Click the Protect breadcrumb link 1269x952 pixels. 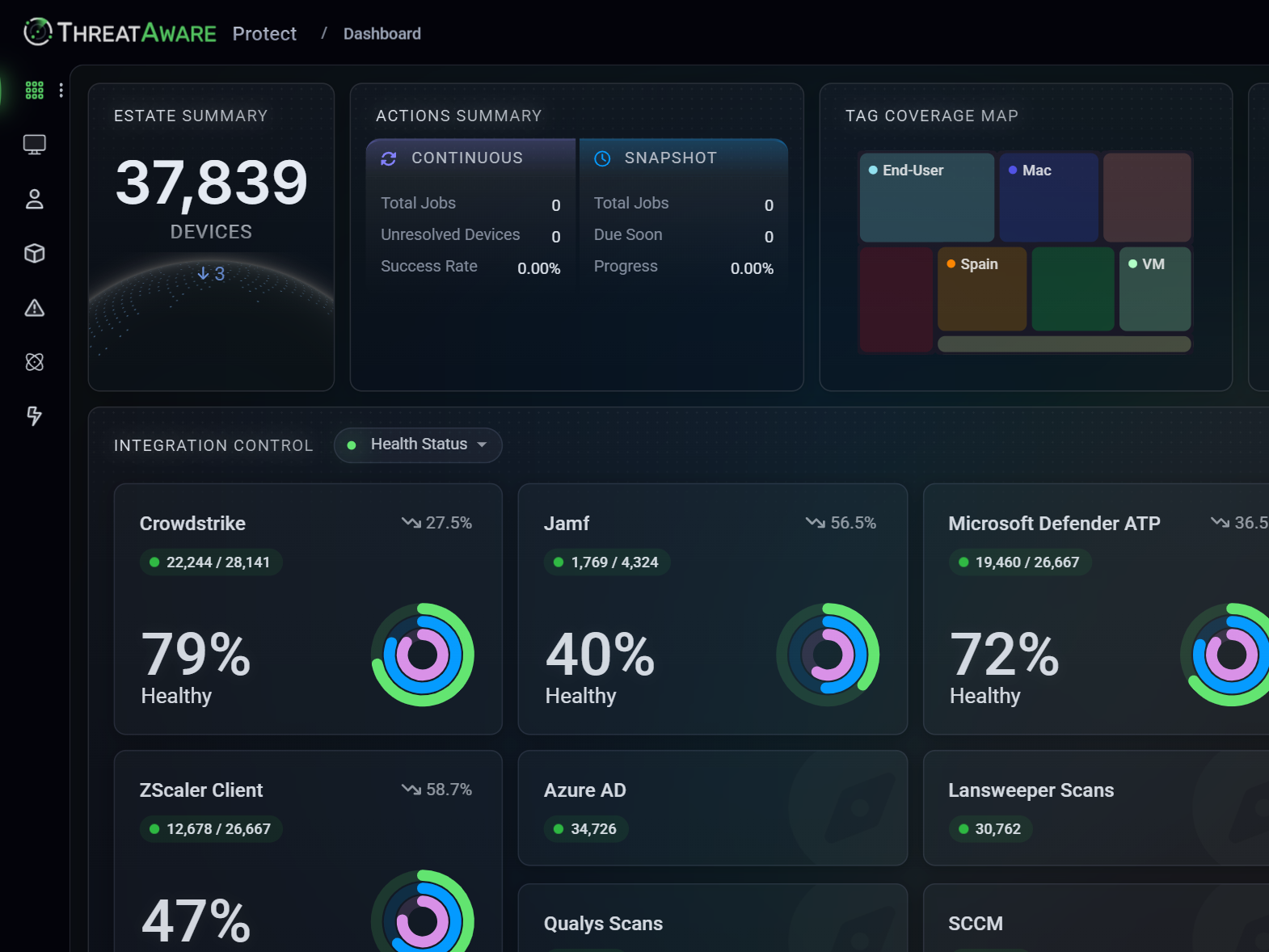coord(264,34)
